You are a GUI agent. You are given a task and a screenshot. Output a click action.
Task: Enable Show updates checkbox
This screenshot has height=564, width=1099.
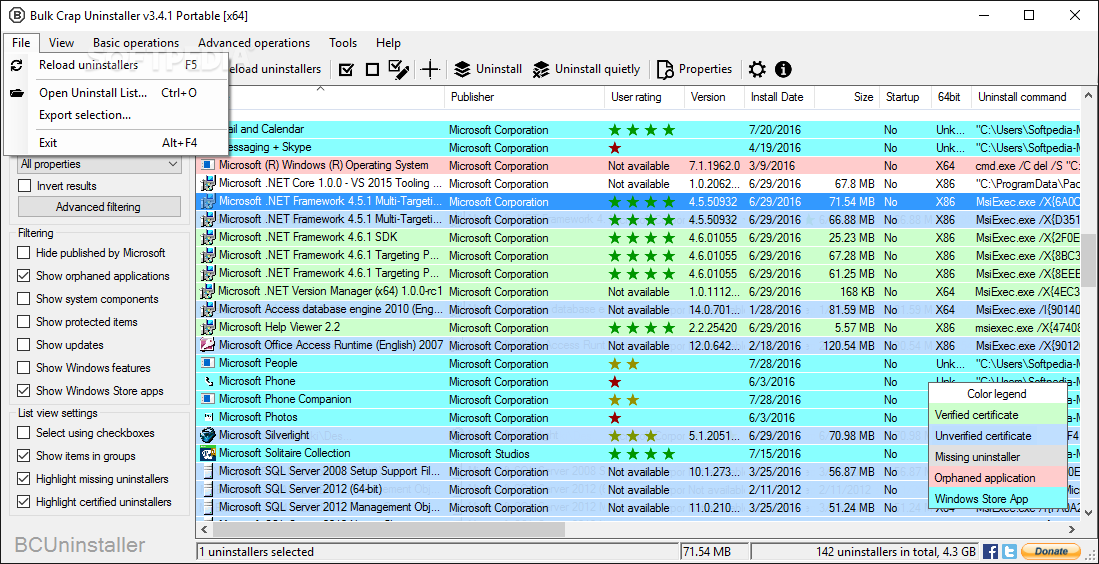coord(25,345)
